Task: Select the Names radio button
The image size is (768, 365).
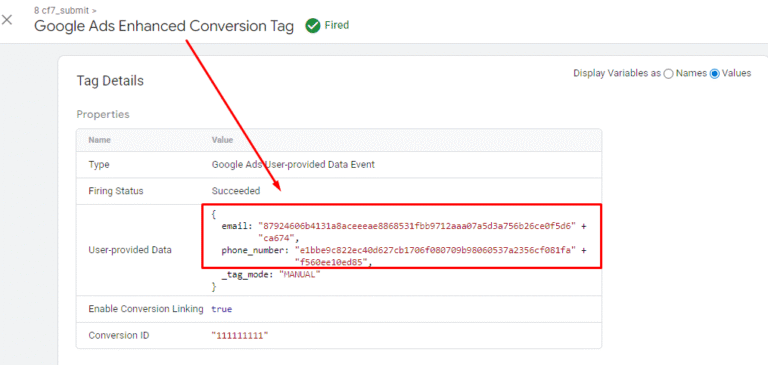Action: coord(669,74)
